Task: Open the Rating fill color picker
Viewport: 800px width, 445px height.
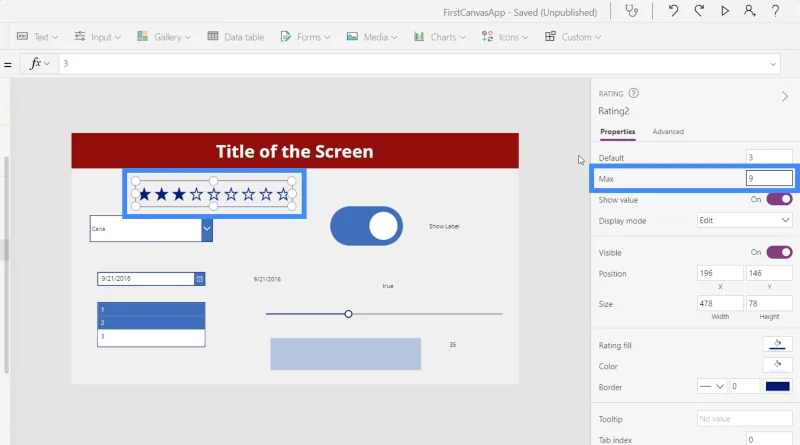Action: tap(777, 344)
